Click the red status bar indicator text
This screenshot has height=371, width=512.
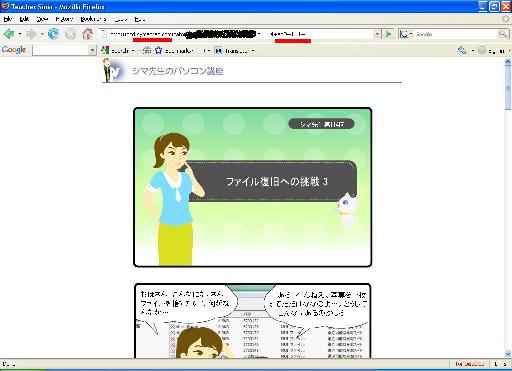470,364
